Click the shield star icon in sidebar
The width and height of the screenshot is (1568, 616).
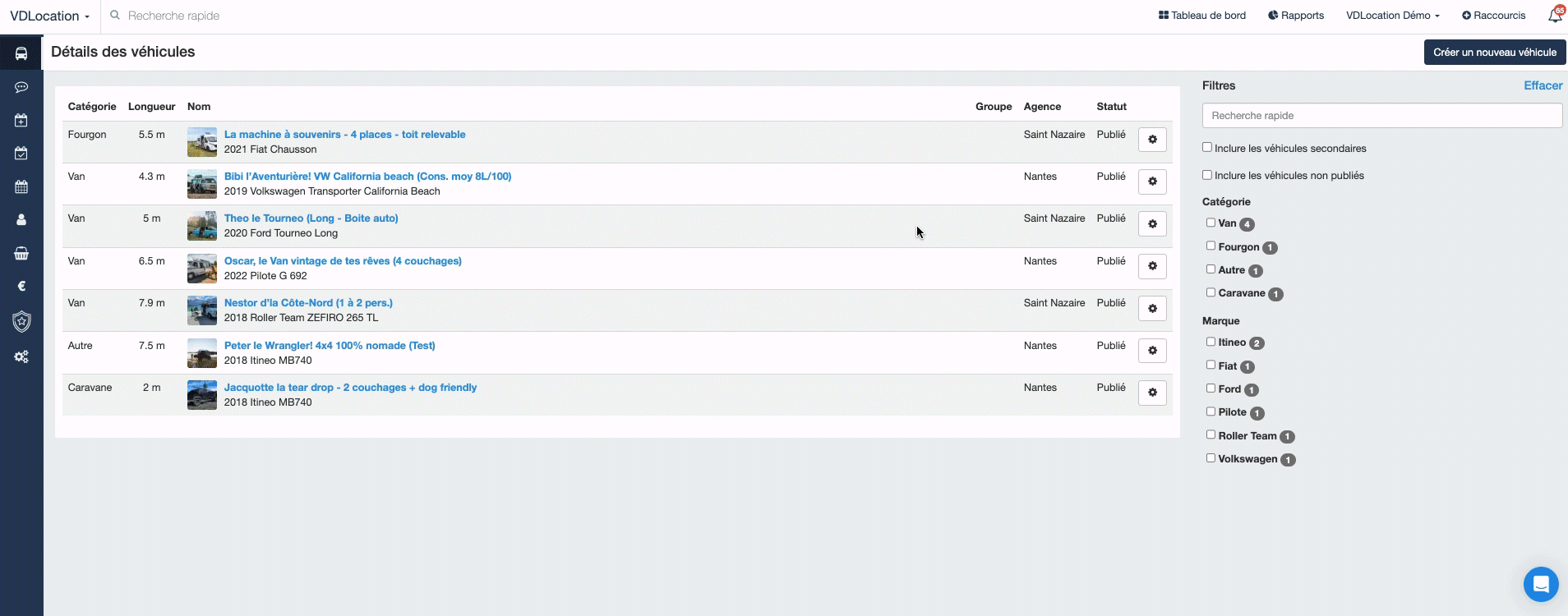click(x=21, y=322)
